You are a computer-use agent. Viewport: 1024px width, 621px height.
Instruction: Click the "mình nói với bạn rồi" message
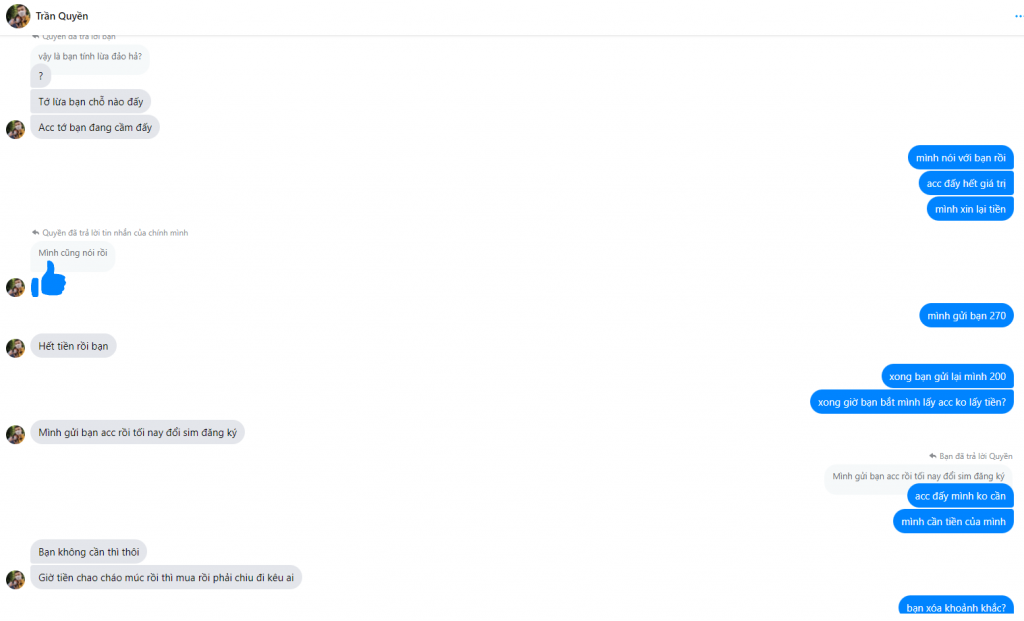[x=961, y=158]
